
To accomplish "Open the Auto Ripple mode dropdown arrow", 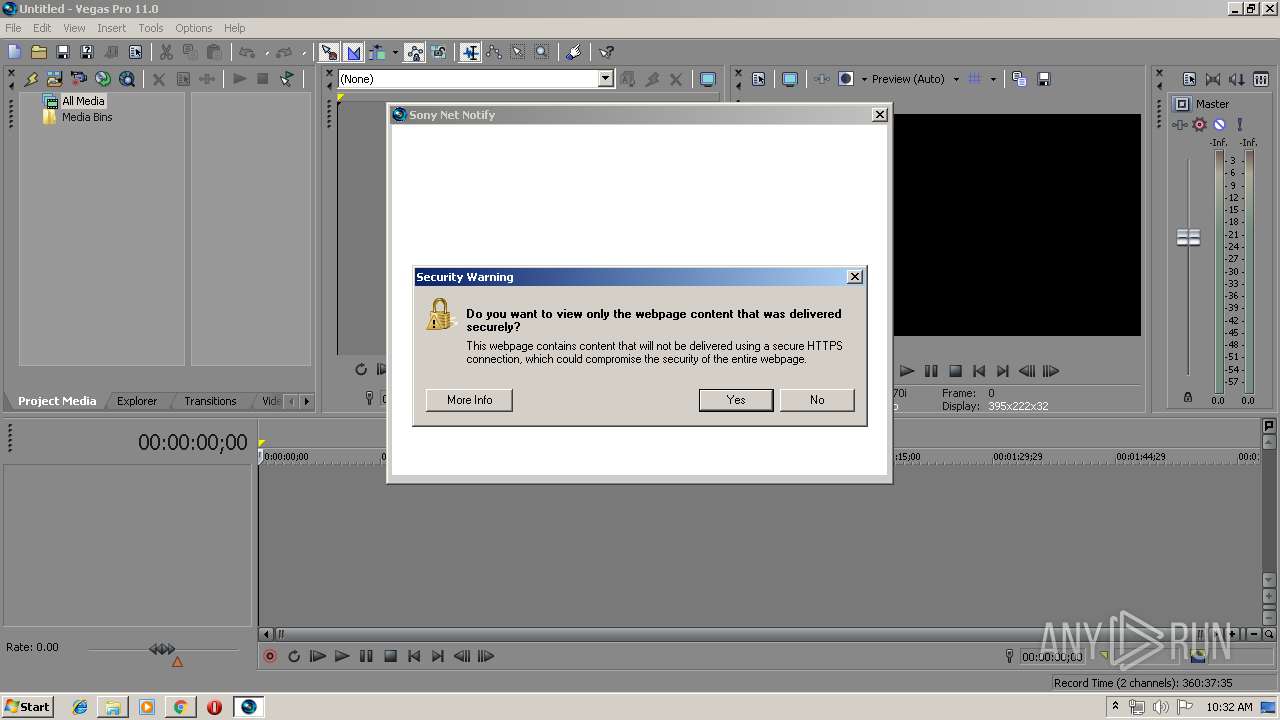I will tap(395, 52).
